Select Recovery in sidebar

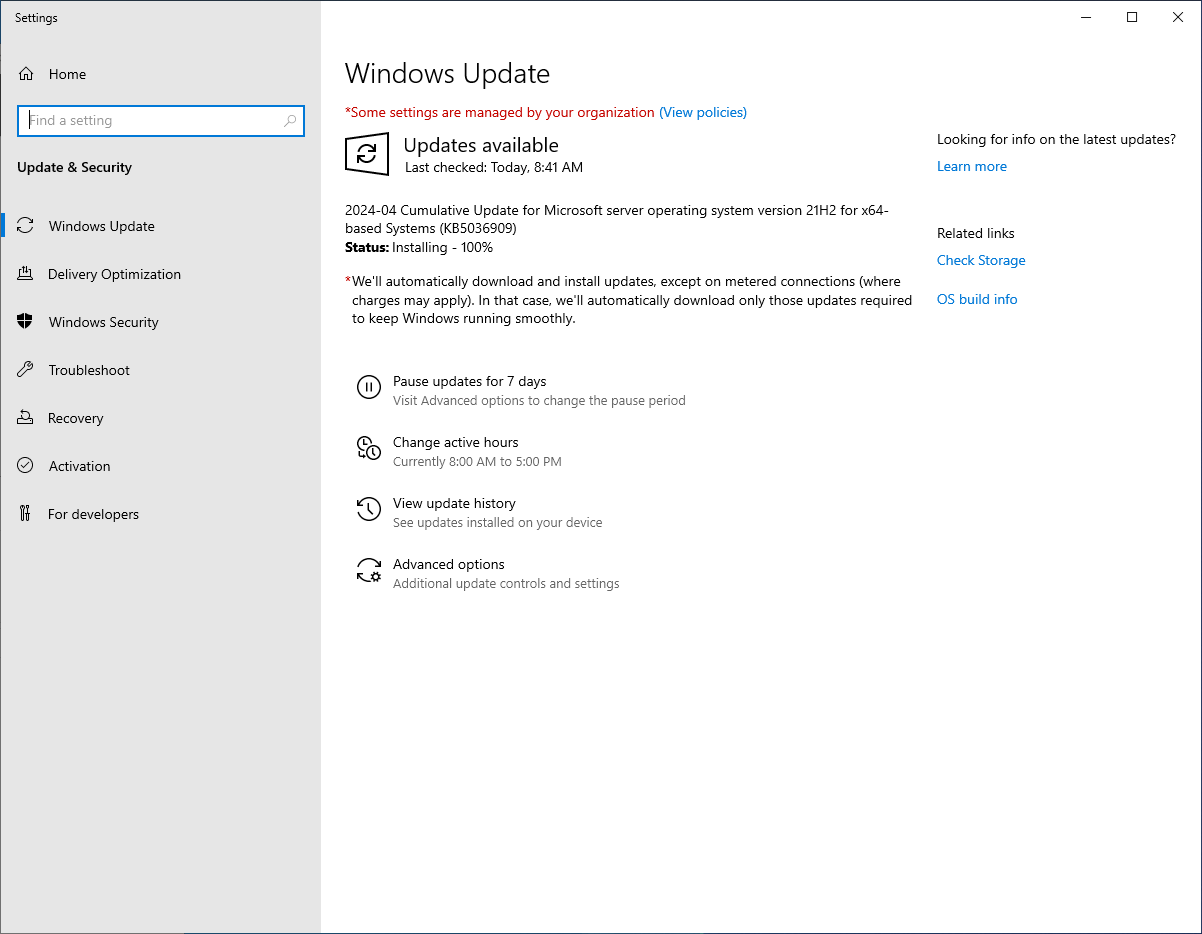pyautogui.click(x=161, y=418)
